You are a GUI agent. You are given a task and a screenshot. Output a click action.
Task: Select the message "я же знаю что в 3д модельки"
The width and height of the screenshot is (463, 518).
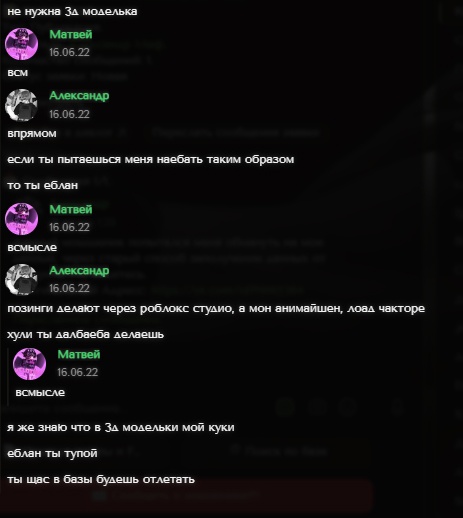tap(121, 427)
